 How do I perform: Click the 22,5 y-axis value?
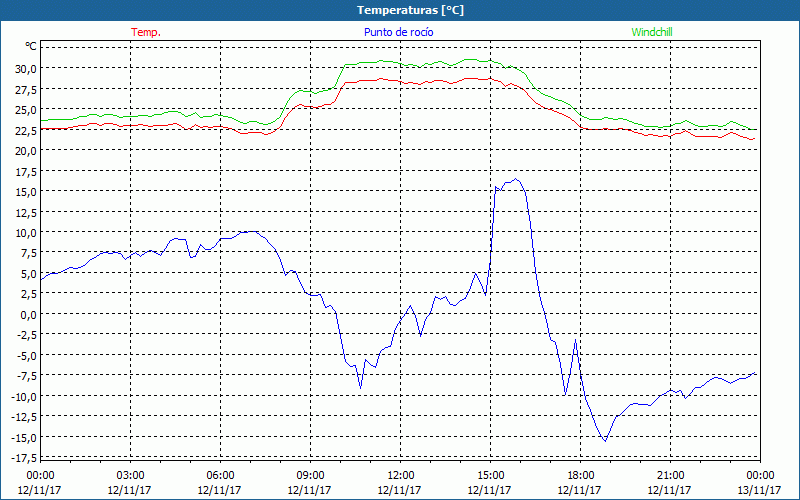(x=25, y=131)
